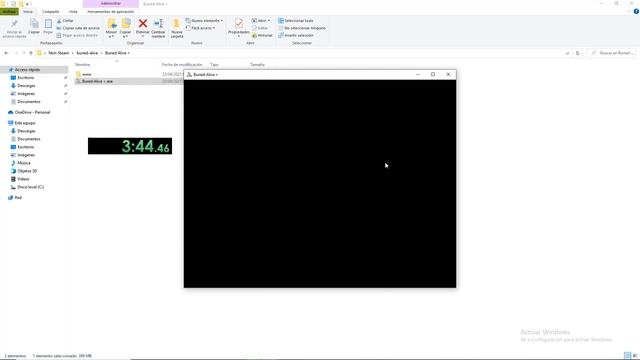Viewport: 640px width, 360px height.
Task: Click the folder icon in Explorer title bar
Action: (3, 4)
